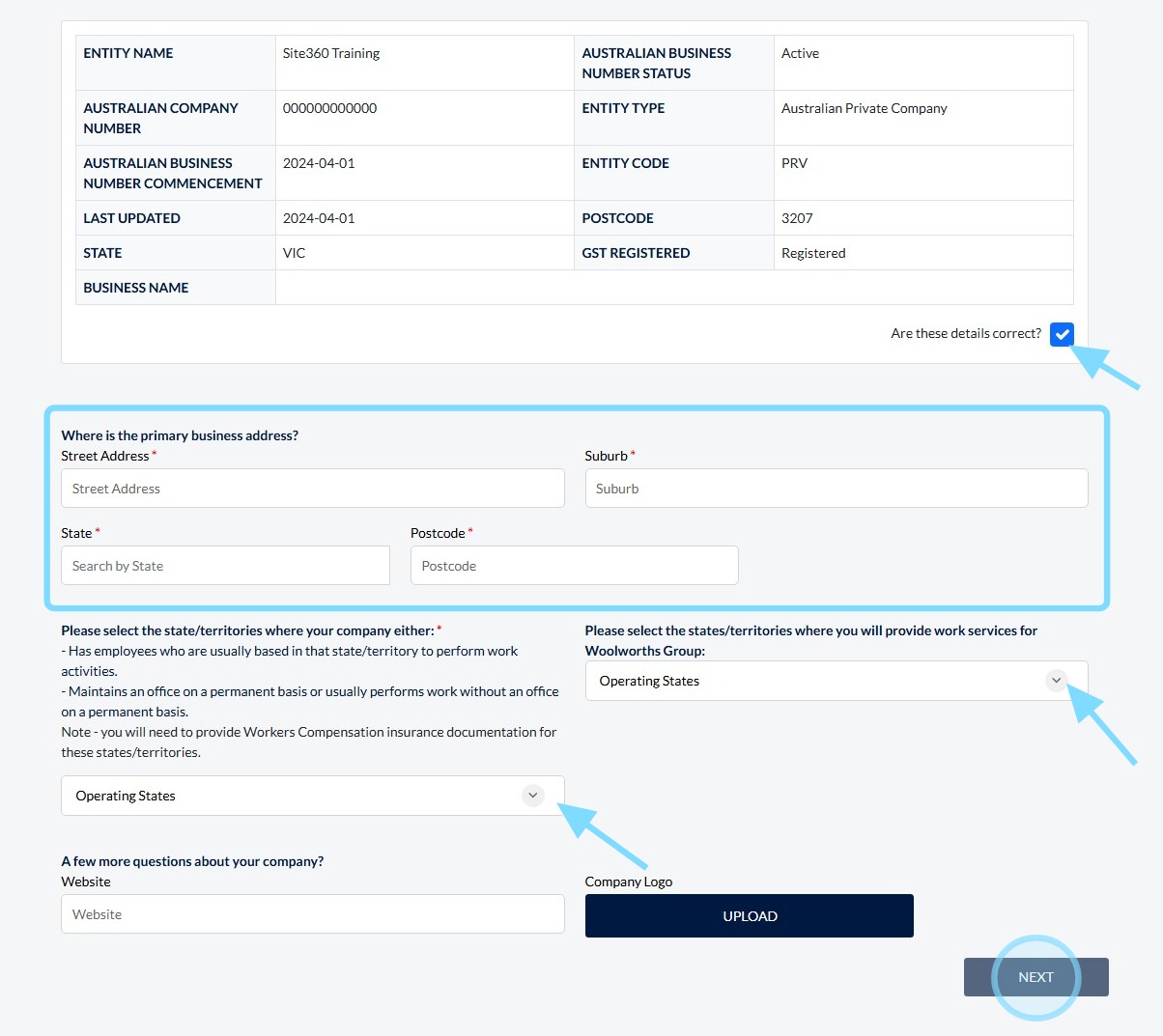Open the Search by State field
The width and height of the screenshot is (1163, 1036).
pos(226,566)
